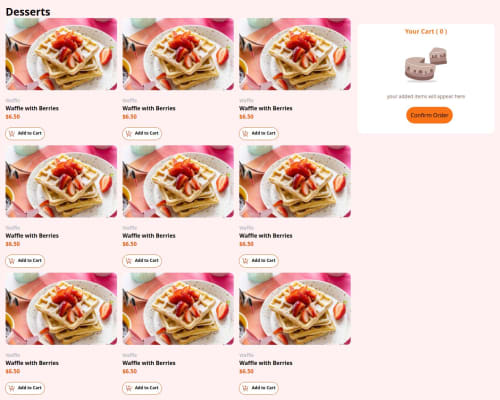Image resolution: width=500 pixels, height=400 pixels.
Task: Open the first row's left waffle image
Action: tap(61, 54)
